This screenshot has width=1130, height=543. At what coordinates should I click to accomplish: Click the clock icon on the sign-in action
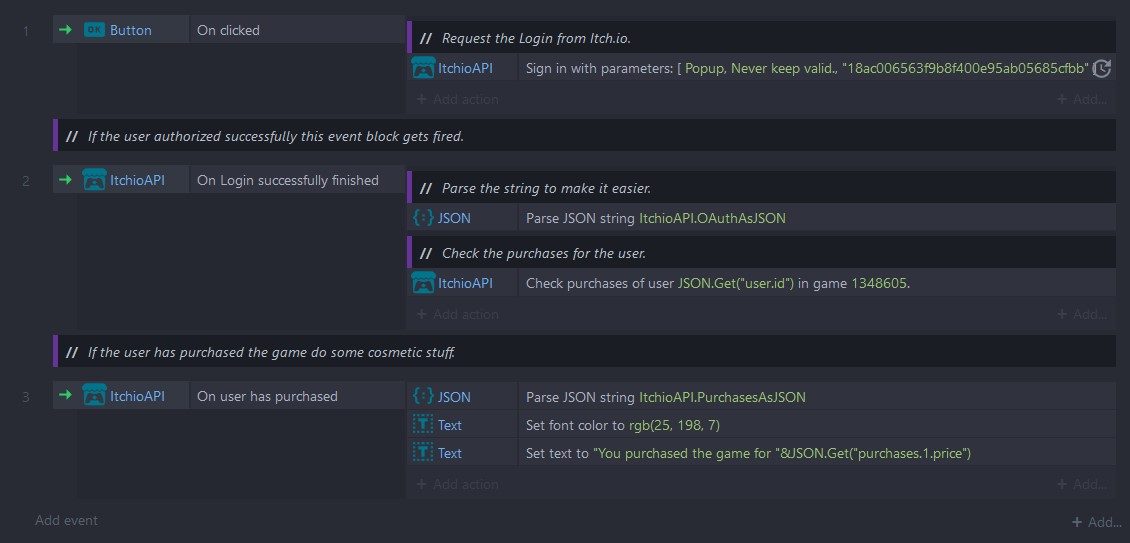tap(1101, 68)
